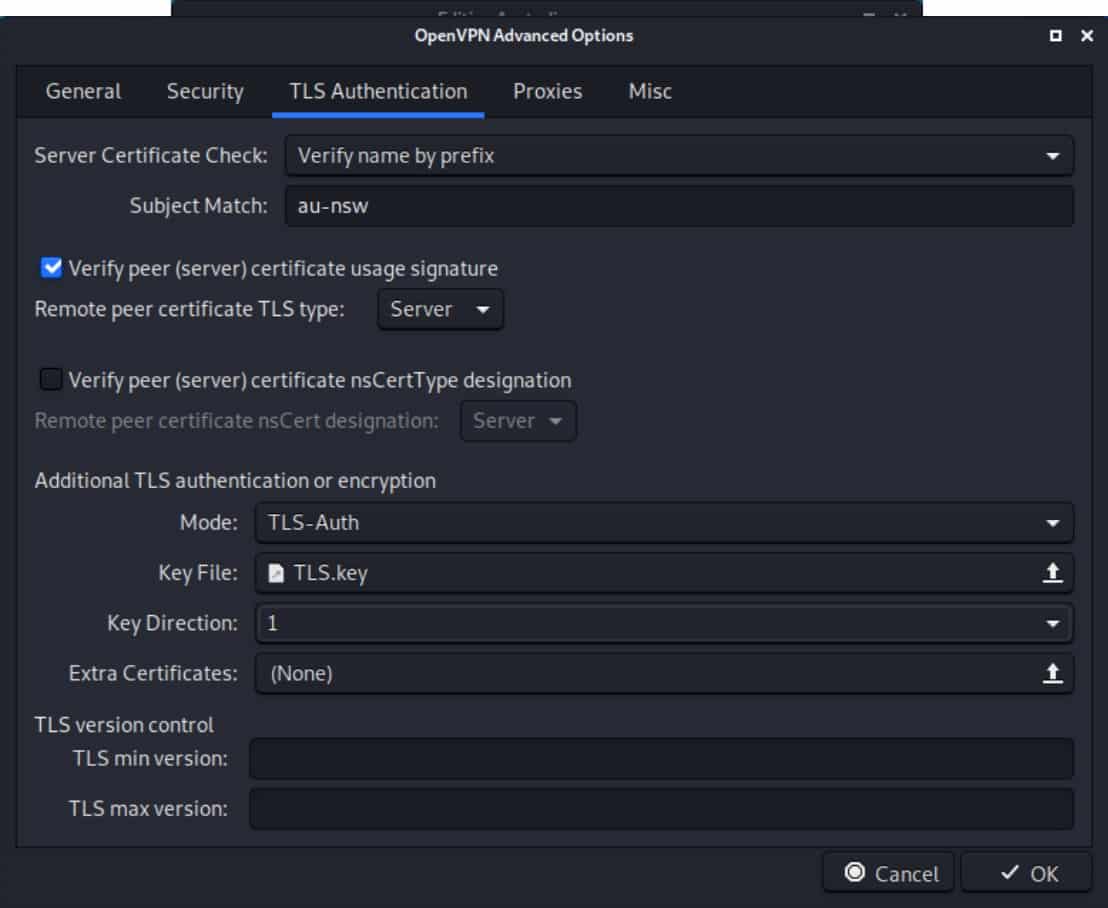
Task: Click the TLS version control heading
Action: click(x=124, y=725)
